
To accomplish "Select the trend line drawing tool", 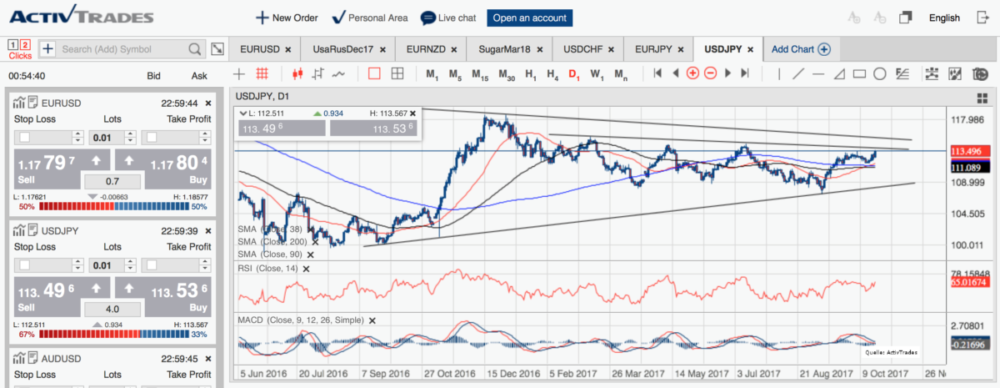I will point(798,74).
